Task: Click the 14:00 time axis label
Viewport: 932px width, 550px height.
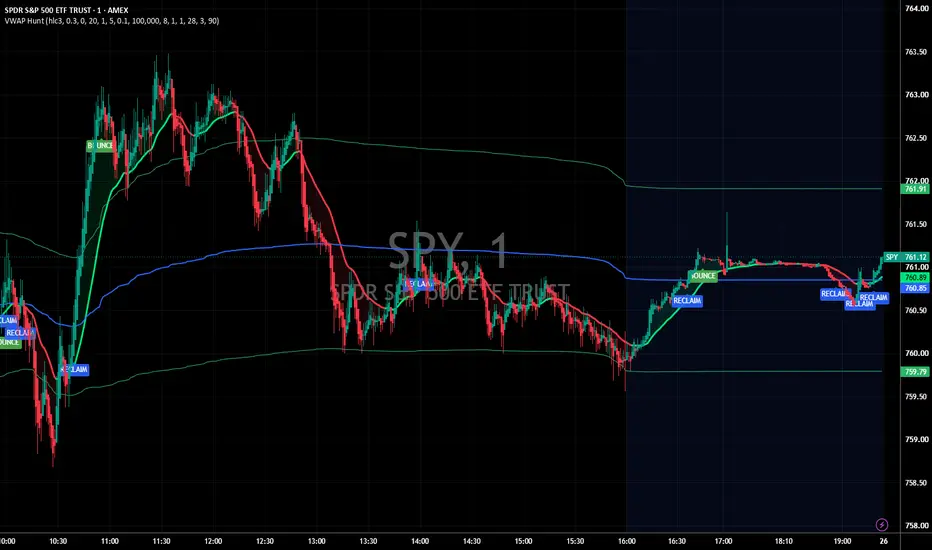Action: click(x=420, y=541)
